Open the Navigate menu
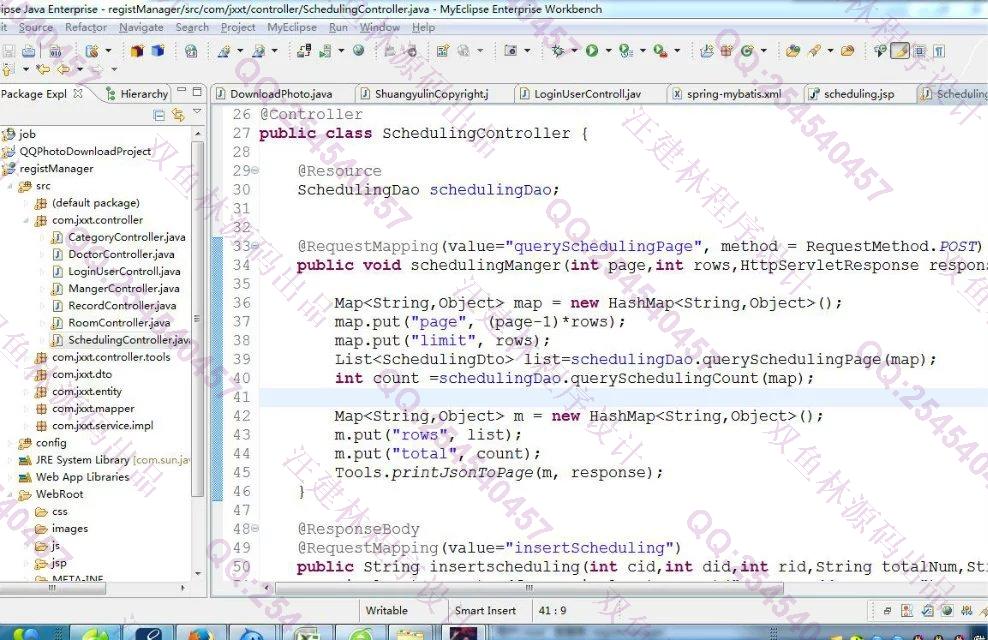 (x=141, y=27)
